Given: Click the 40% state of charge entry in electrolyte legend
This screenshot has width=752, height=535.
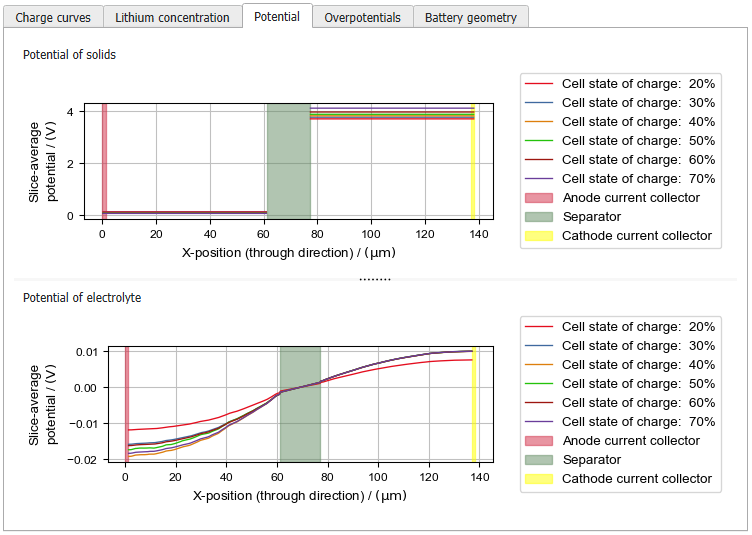Looking at the screenshot, I should click(x=620, y=365).
